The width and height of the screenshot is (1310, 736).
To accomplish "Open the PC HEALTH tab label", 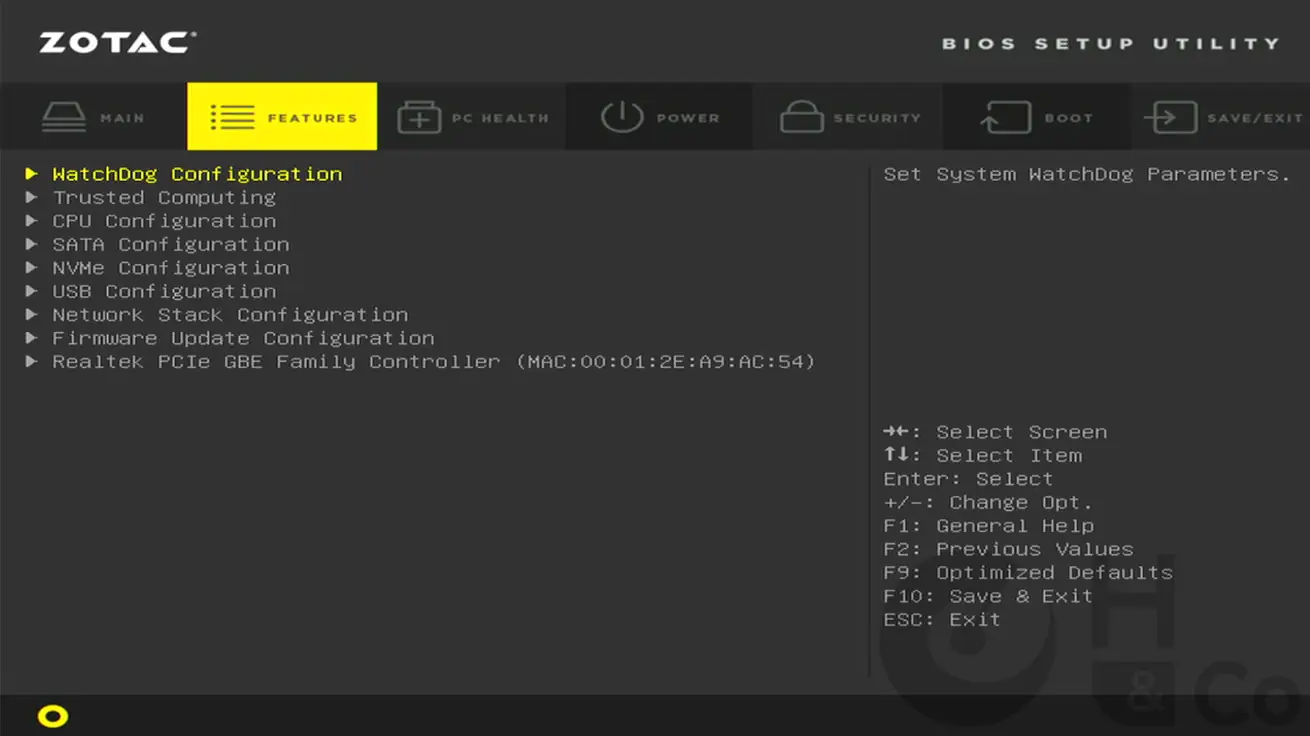I will pos(500,118).
